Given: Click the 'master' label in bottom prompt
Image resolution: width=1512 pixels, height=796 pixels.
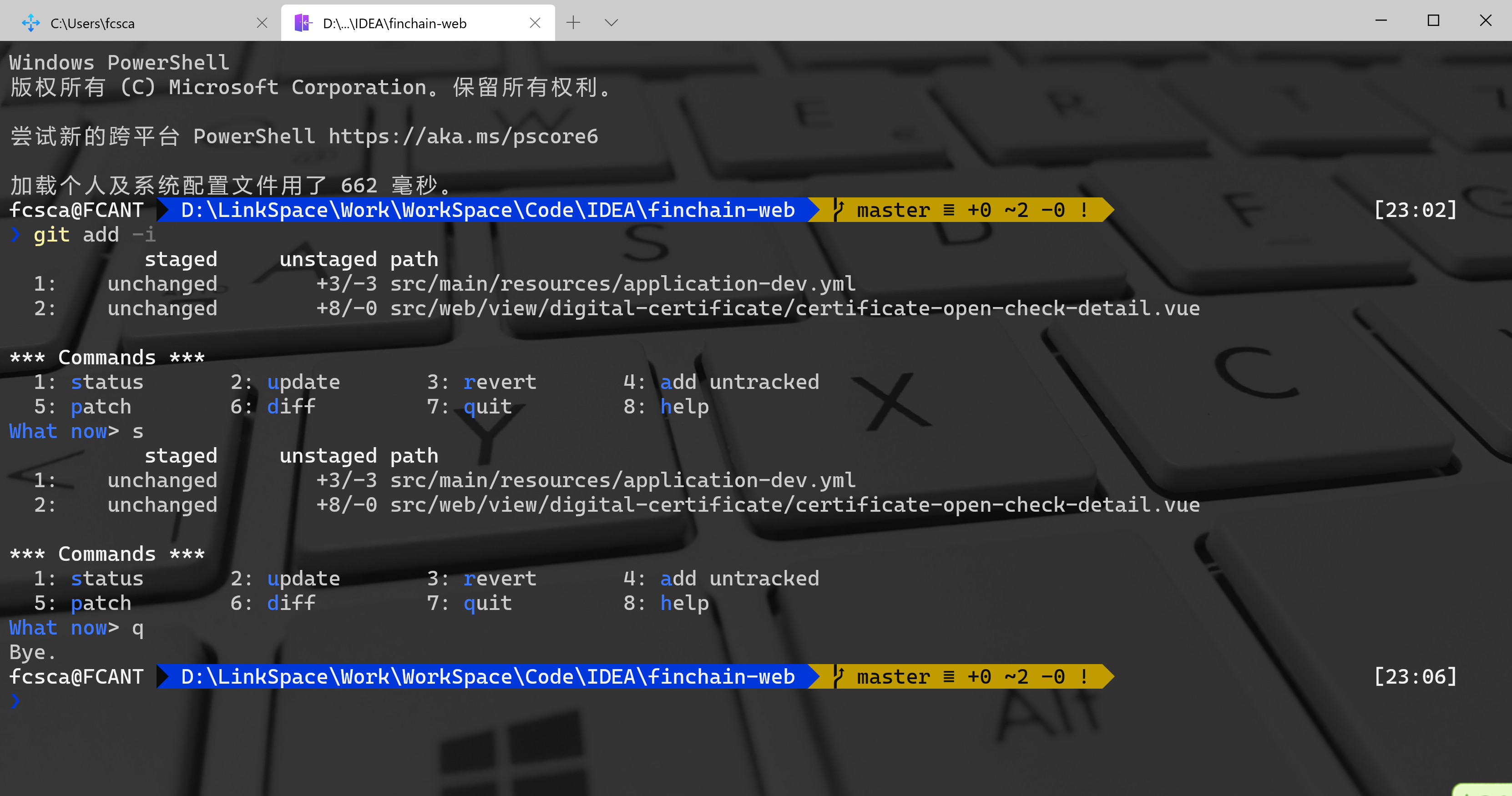Looking at the screenshot, I should coord(893,676).
